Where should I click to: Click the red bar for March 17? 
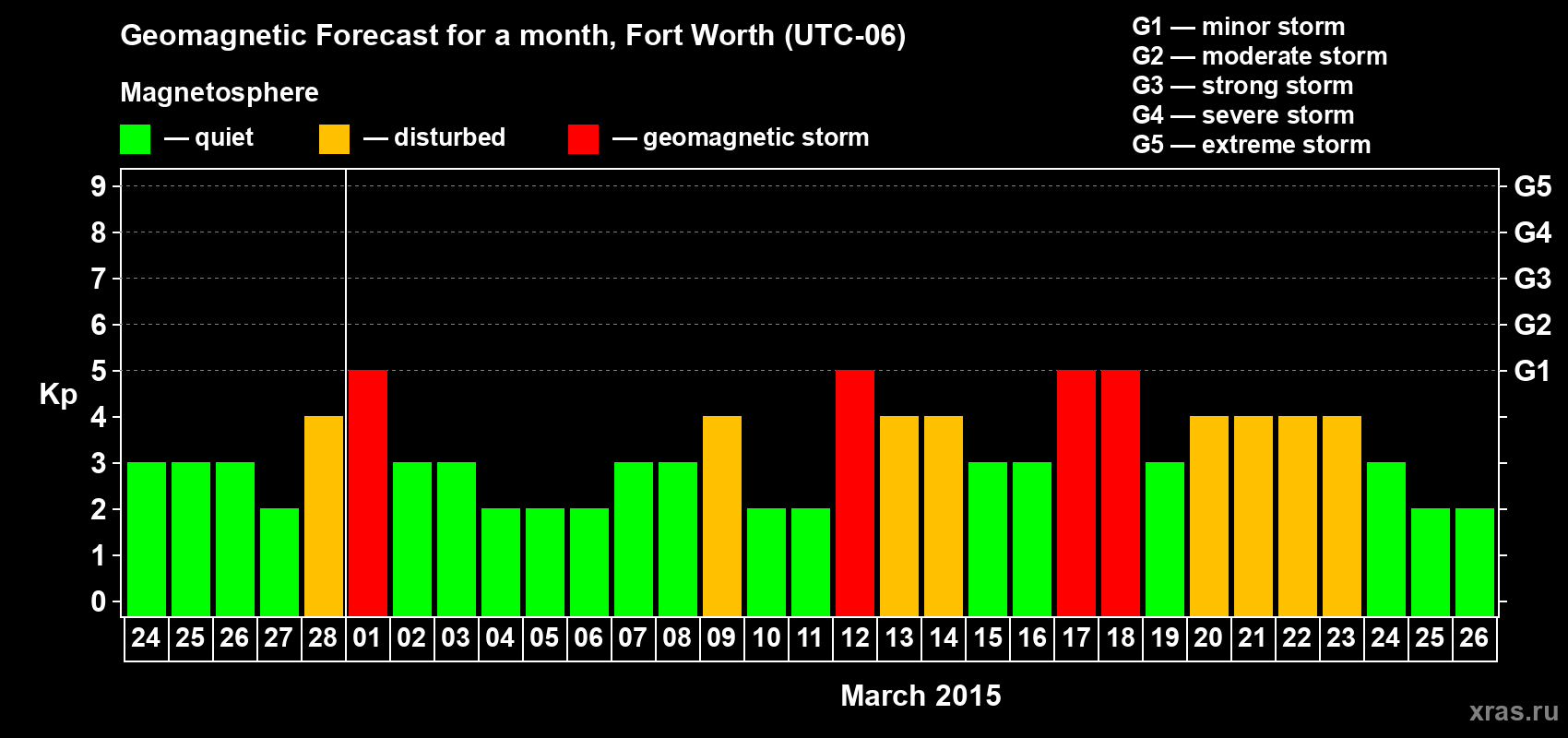tap(1076, 493)
